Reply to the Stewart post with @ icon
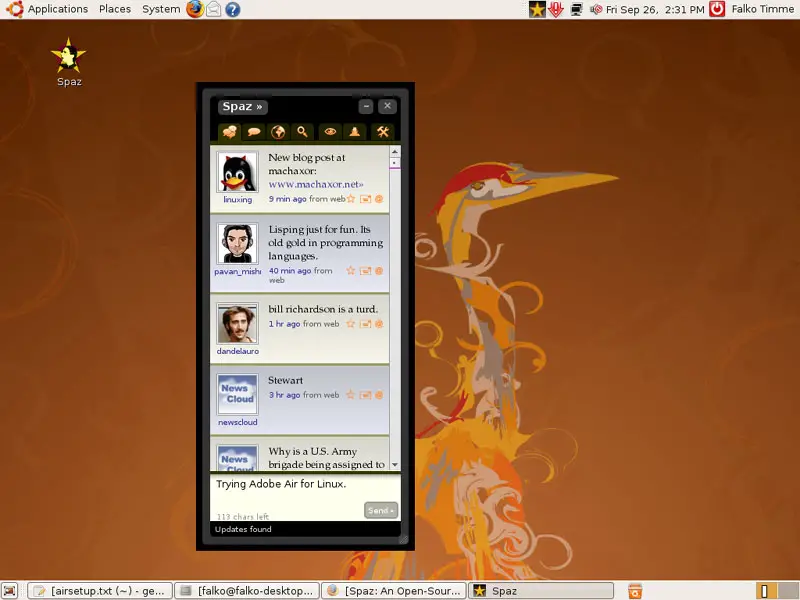This screenshot has width=800, height=600. [x=379, y=395]
